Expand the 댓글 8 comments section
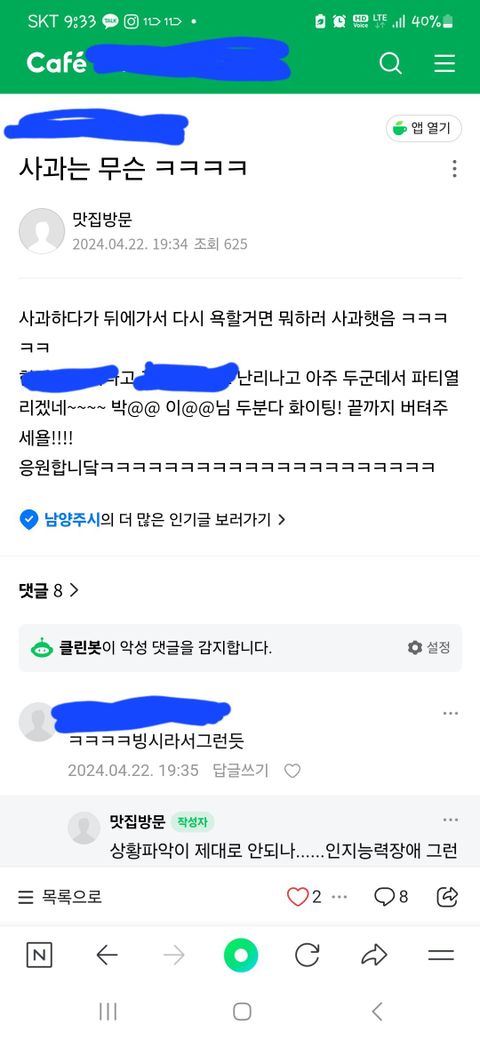Viewport: 480px width, 1040px height. pos(49,590)
